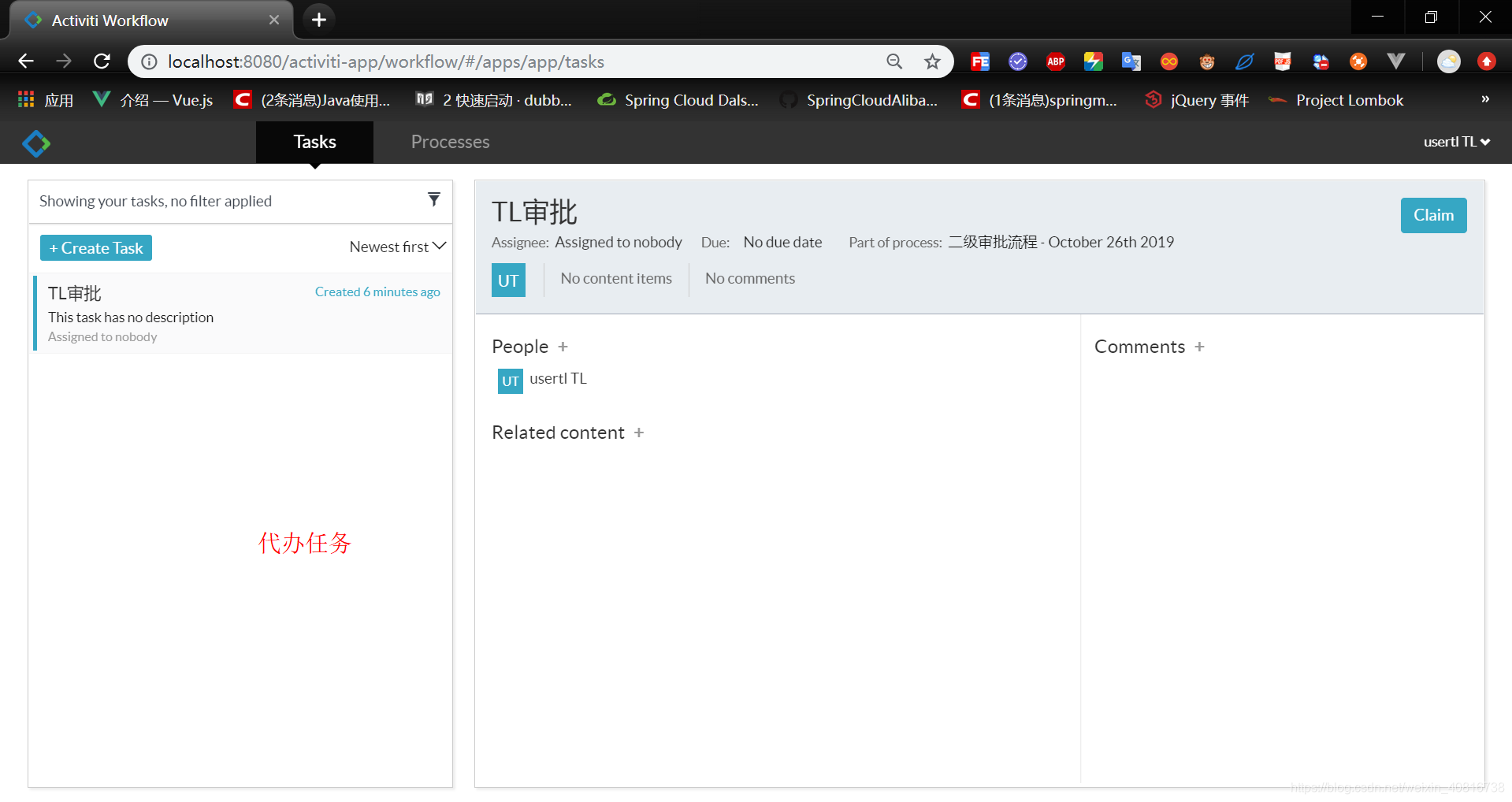Click the plus icon next to Related content

[639, 433]
